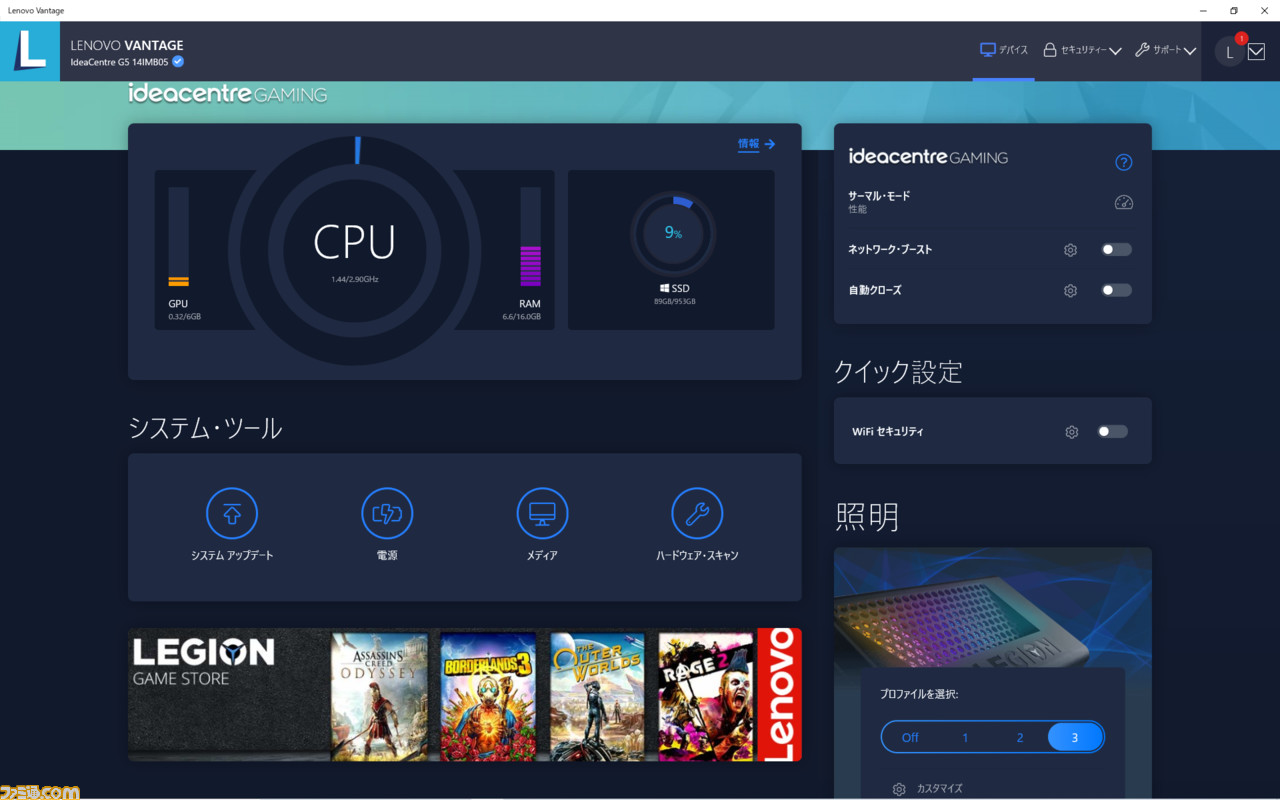Open the Power (電源) tool icon

[387, 514]
